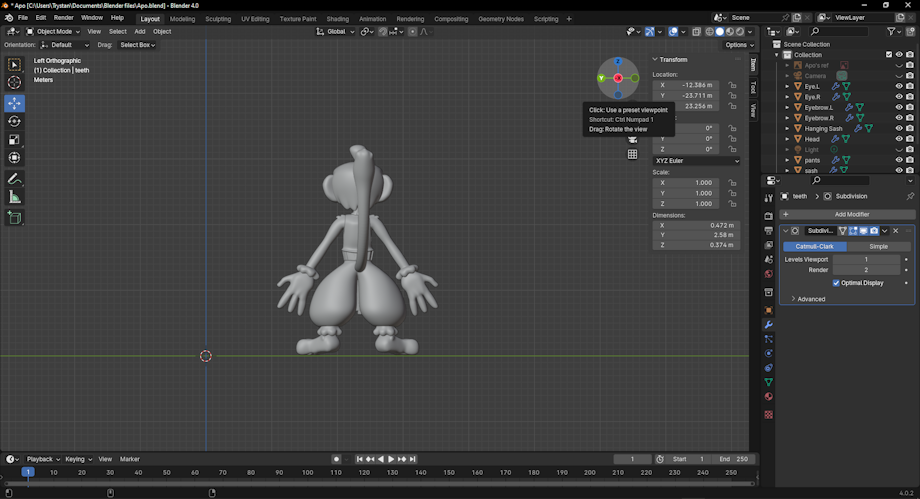Click the Add Modifier button

pyautogui.click(x=847, y=214)
